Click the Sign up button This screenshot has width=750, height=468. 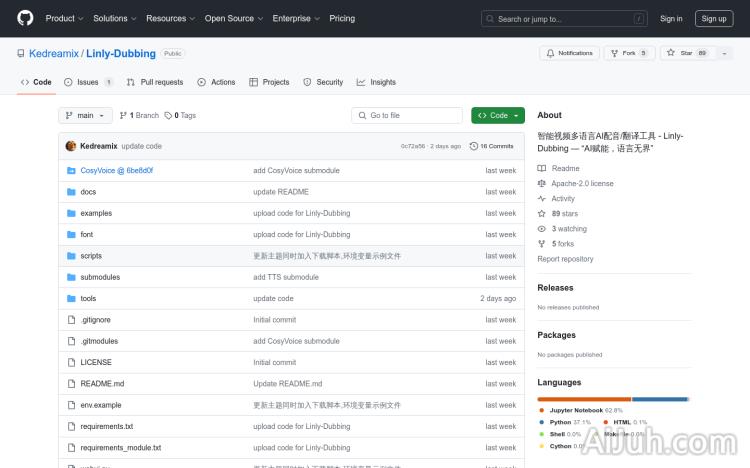(x=714, y=18)
